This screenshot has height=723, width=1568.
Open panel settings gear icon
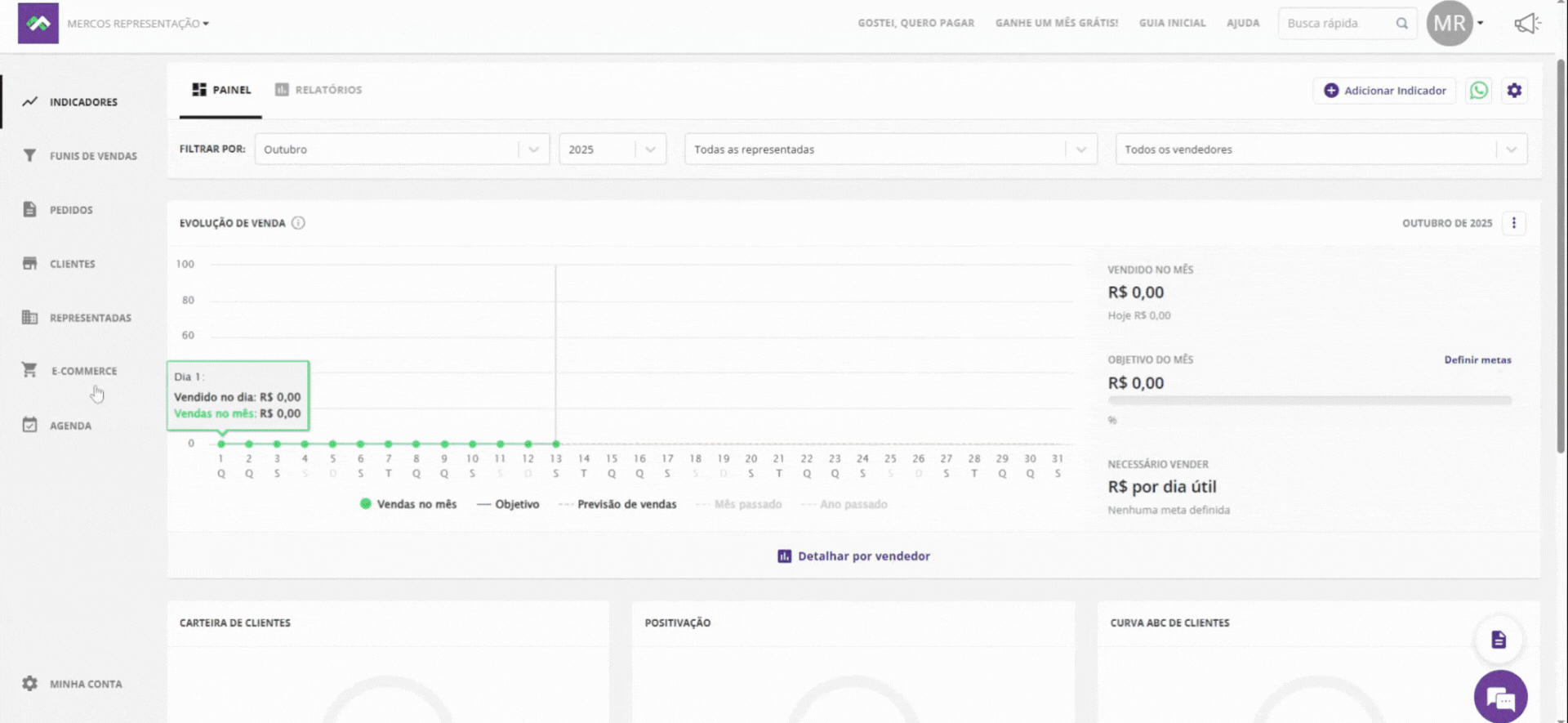tap(1514, 91)
